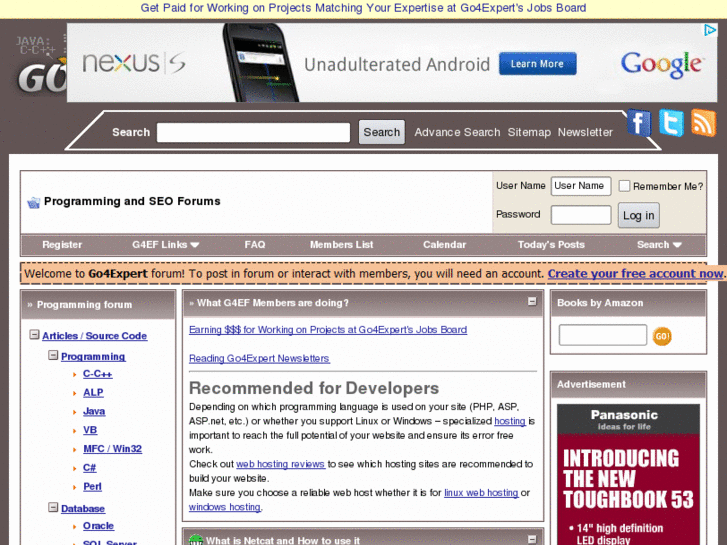Collapse the Articles / Source Code tree node
Screen dimensions: 727x545
pyautogui.click(x=34, y=334)
